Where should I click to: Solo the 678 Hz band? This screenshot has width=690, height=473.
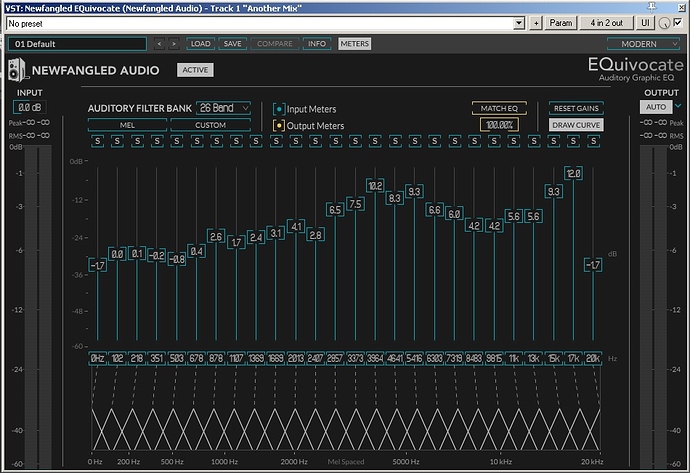197,141
